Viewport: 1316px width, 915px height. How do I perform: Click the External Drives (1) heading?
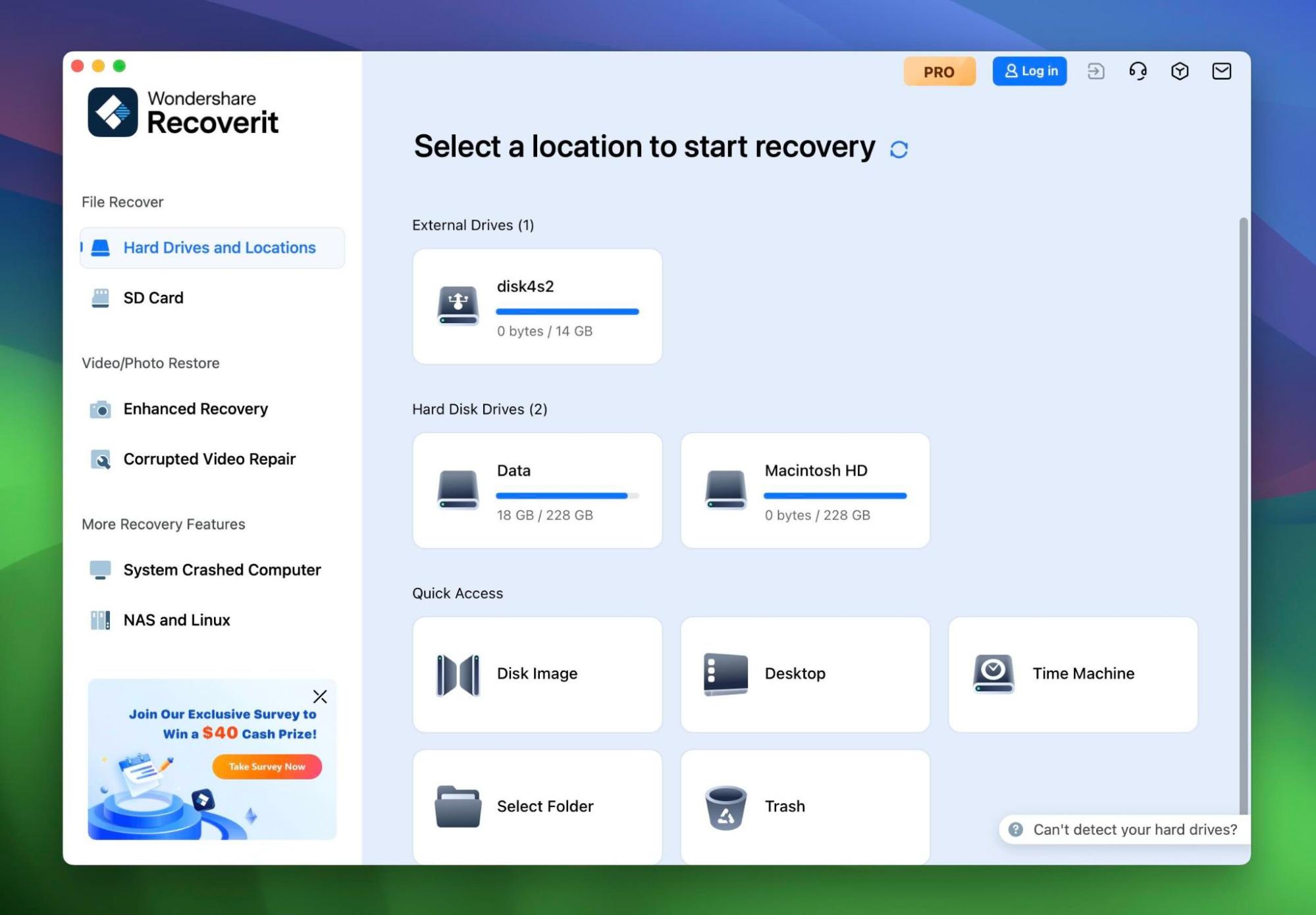point(473,225)
